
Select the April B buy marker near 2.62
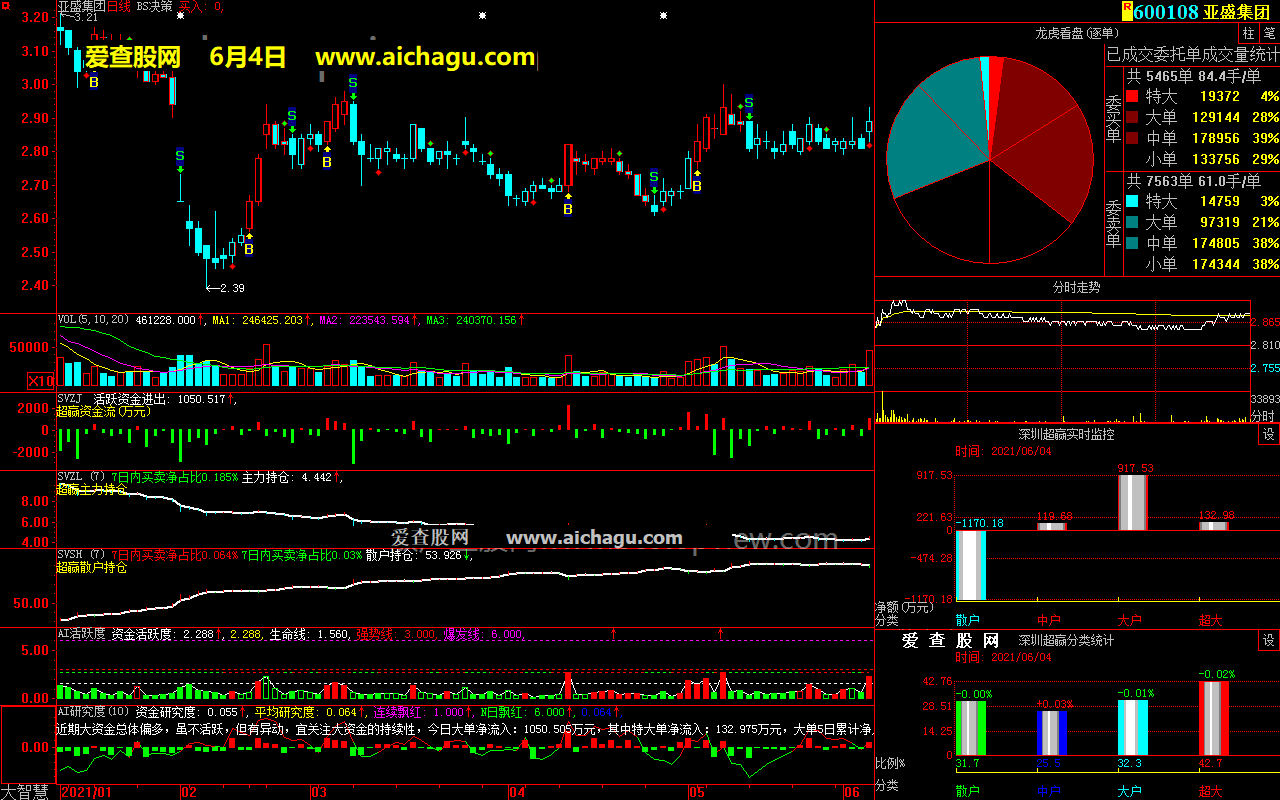coord(568,209)
